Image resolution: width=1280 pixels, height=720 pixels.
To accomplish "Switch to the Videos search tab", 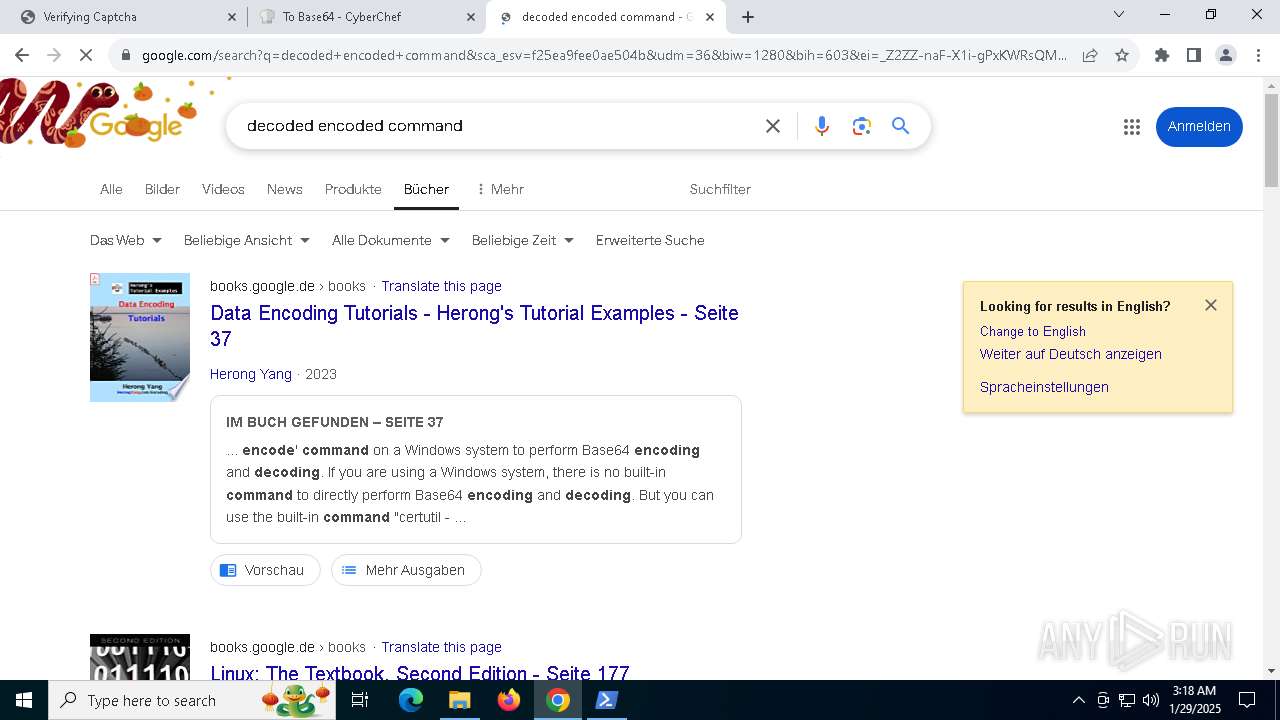I will click(x=223, y=189).
